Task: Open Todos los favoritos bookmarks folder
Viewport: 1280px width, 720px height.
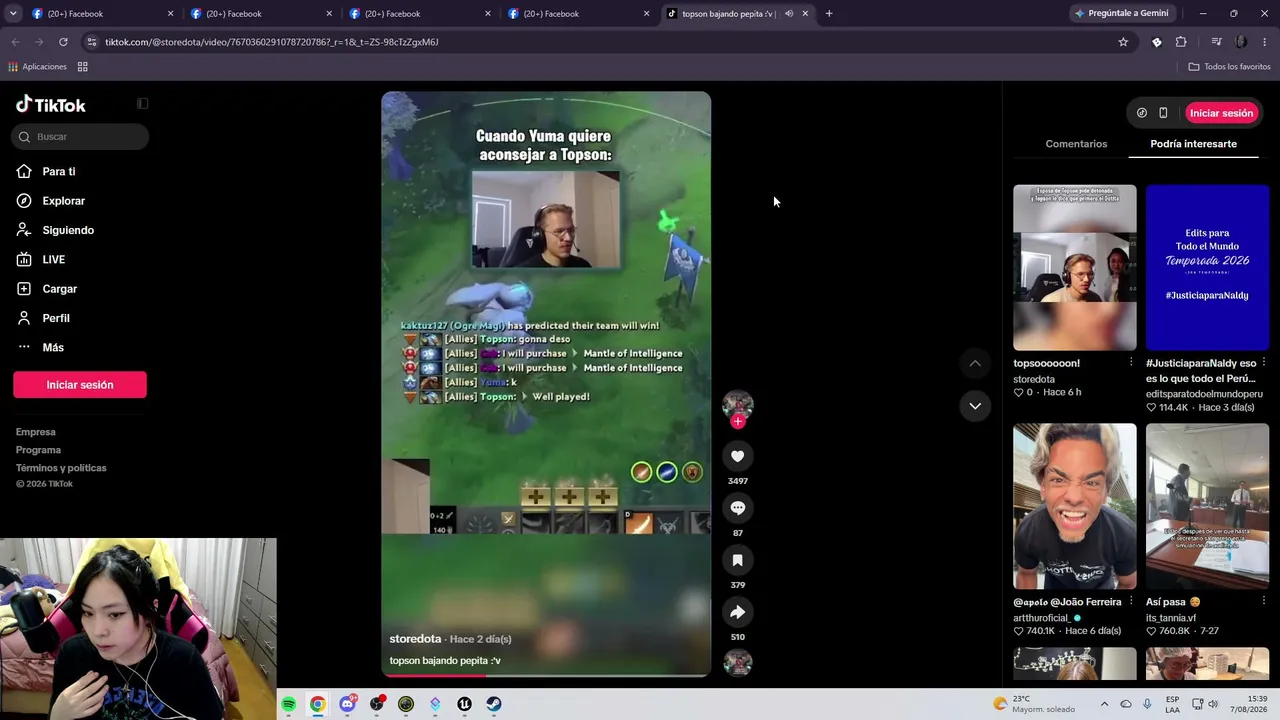Action: click(1229, 67)
